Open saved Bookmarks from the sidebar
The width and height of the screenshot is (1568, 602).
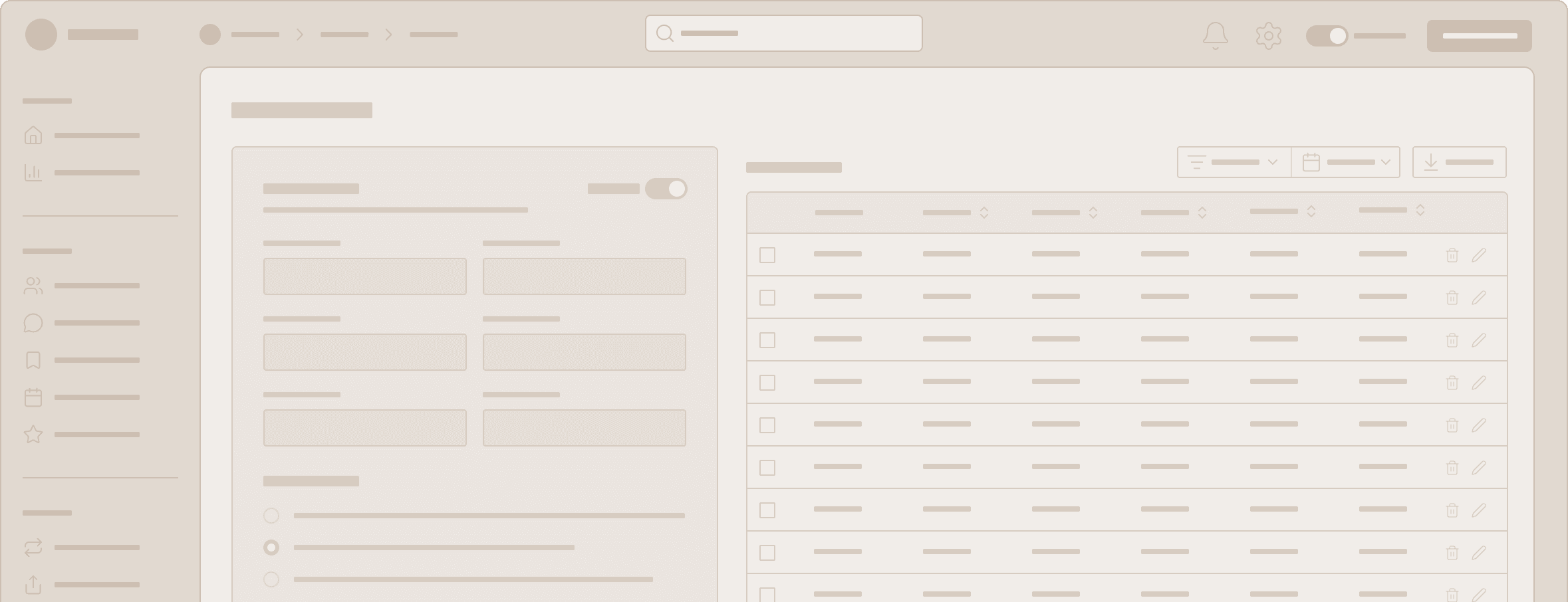pos(33,360)
